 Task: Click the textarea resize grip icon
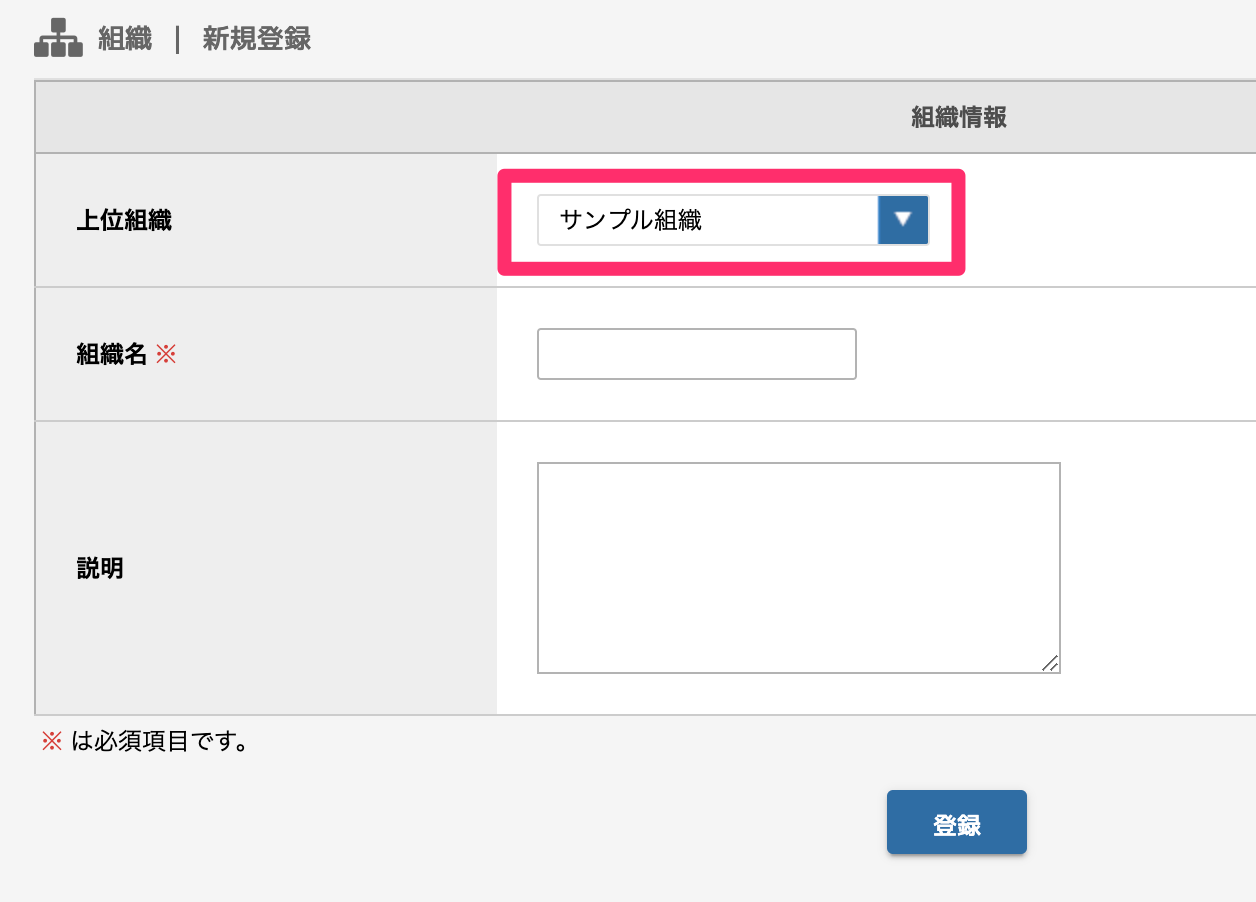coord(1049,663)
